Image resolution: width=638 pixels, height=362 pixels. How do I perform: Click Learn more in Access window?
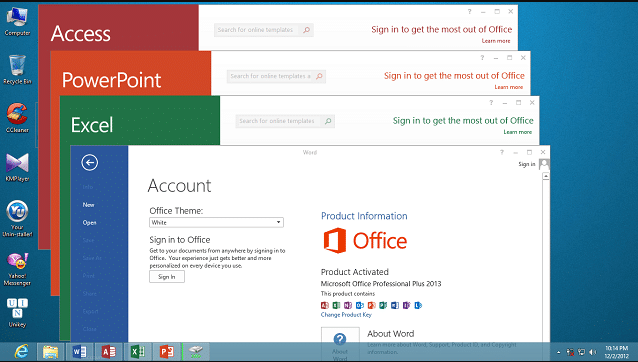[x=496, y=41]
